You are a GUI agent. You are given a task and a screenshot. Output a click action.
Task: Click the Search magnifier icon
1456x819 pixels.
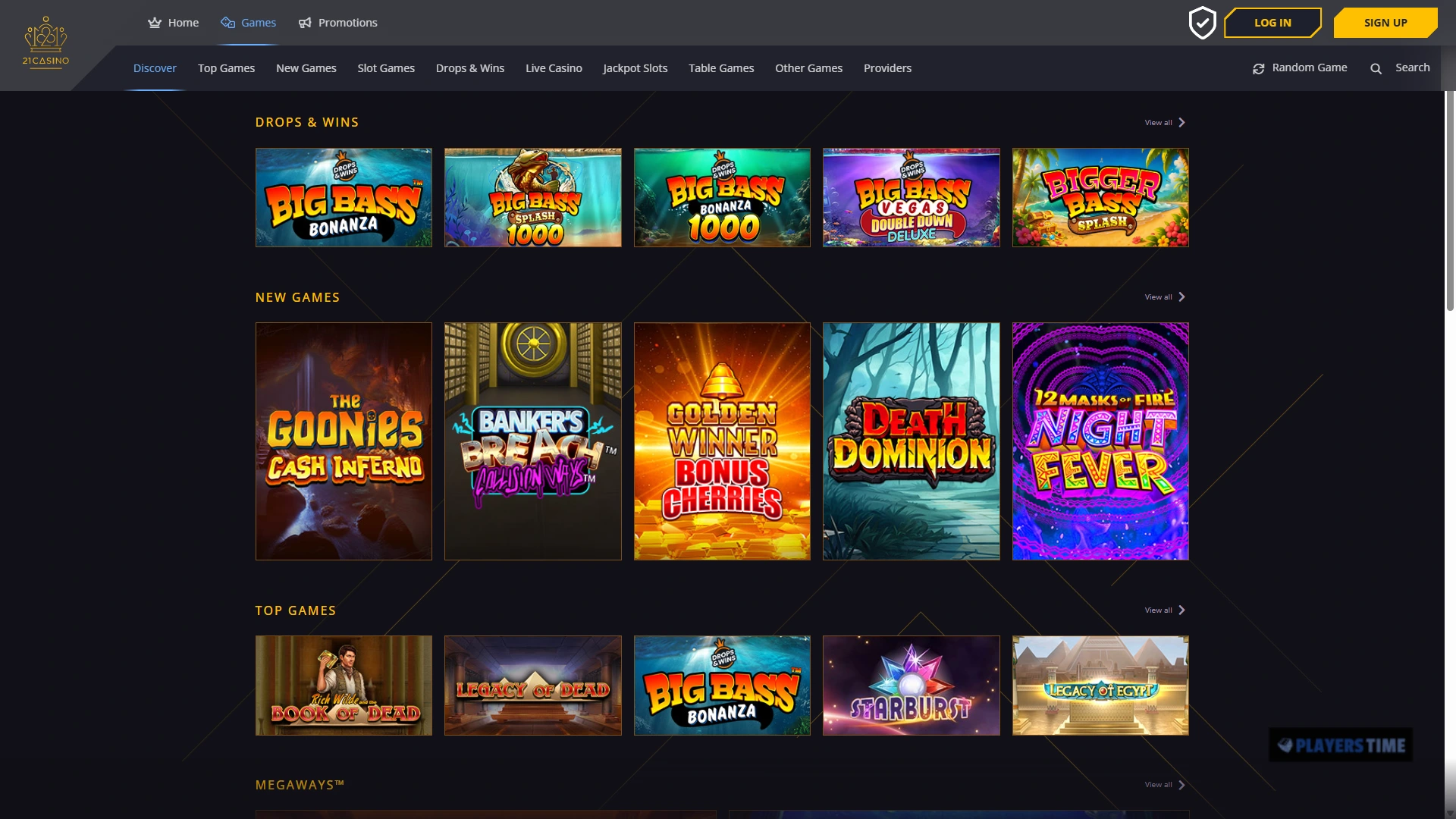coord(1376,68)
